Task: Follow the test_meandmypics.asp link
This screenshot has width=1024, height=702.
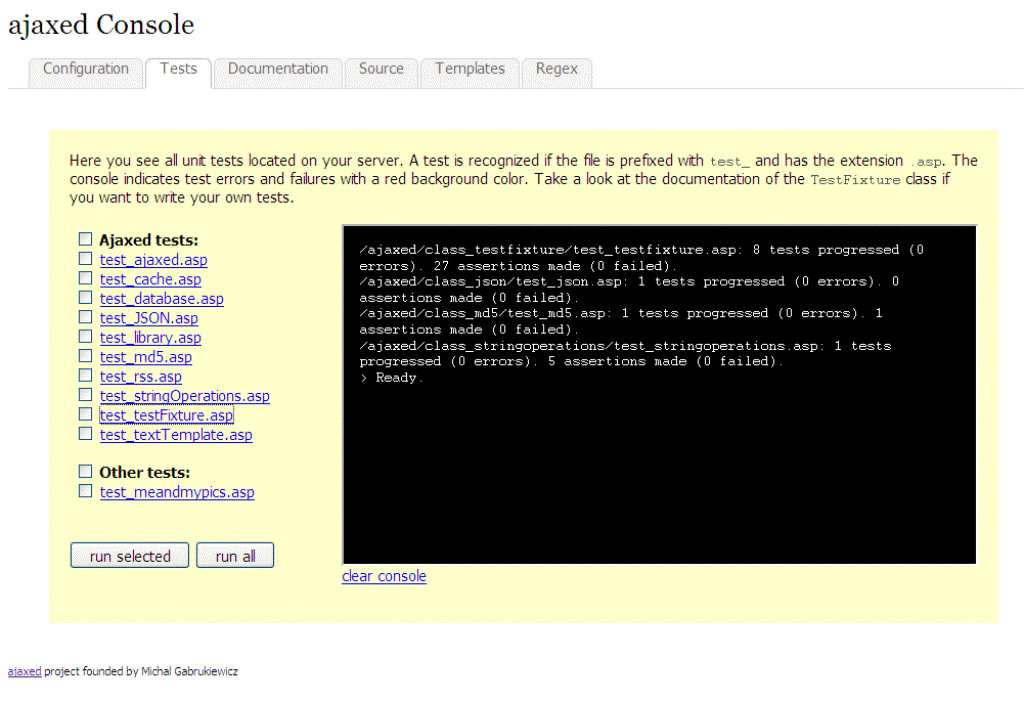Action: coord(177,492)
